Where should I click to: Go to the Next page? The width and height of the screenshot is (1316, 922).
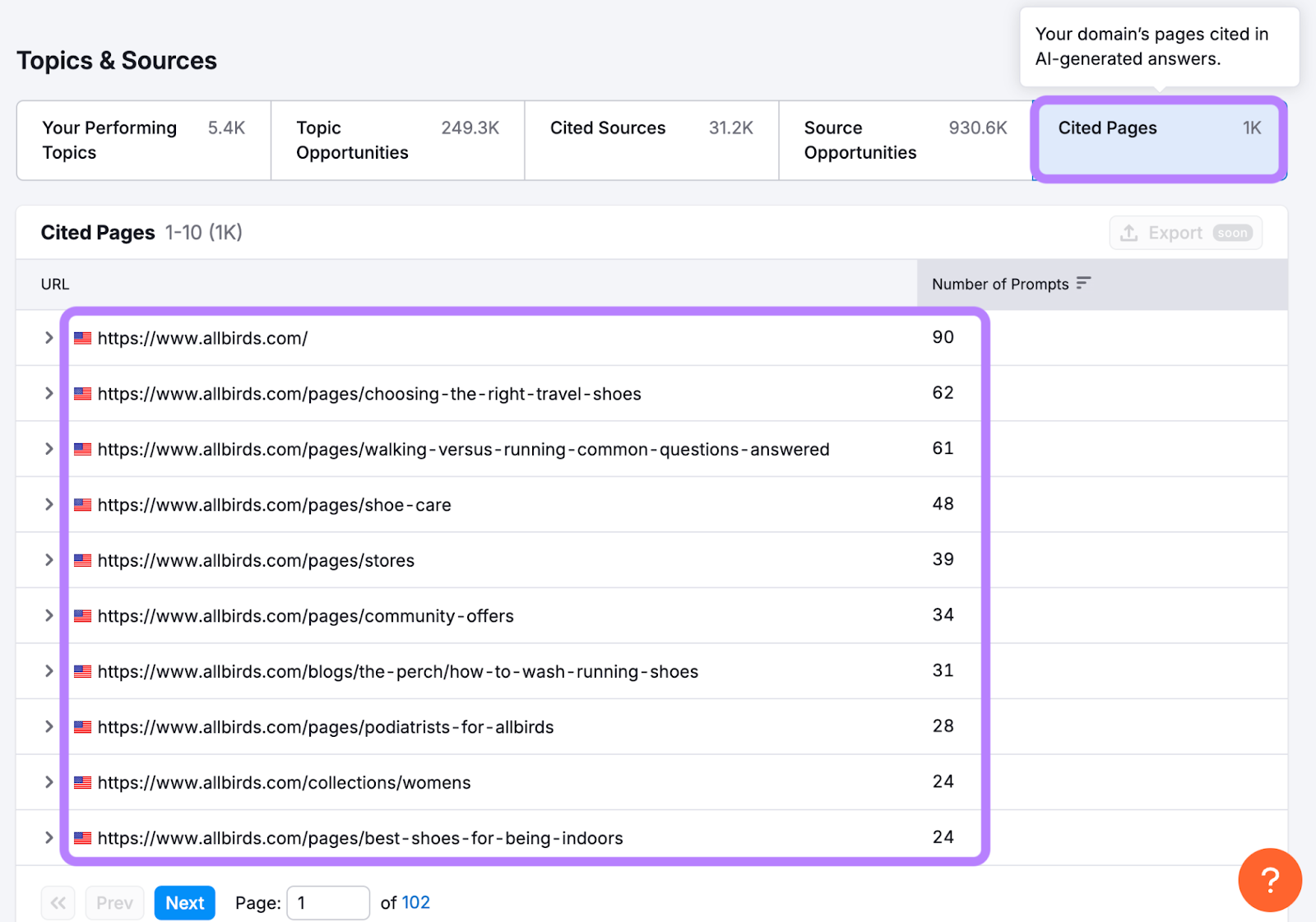pos(185,903)
